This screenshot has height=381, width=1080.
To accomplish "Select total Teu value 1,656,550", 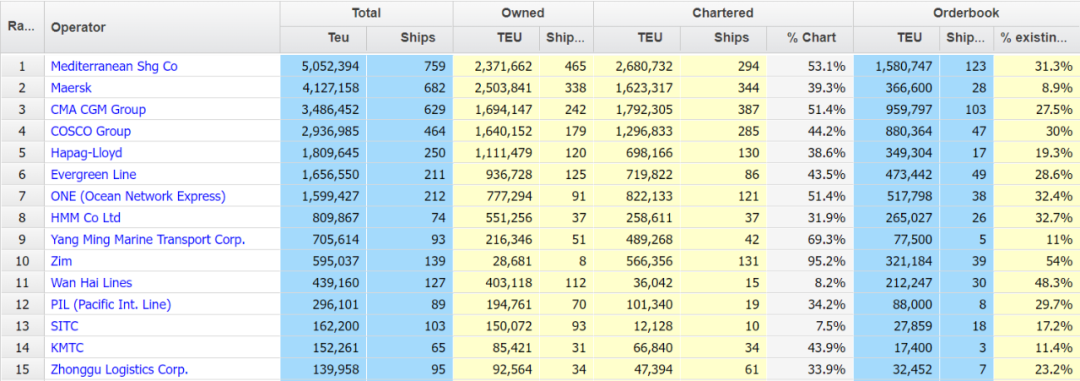I will pyautogui.click(x=331, y=174).
